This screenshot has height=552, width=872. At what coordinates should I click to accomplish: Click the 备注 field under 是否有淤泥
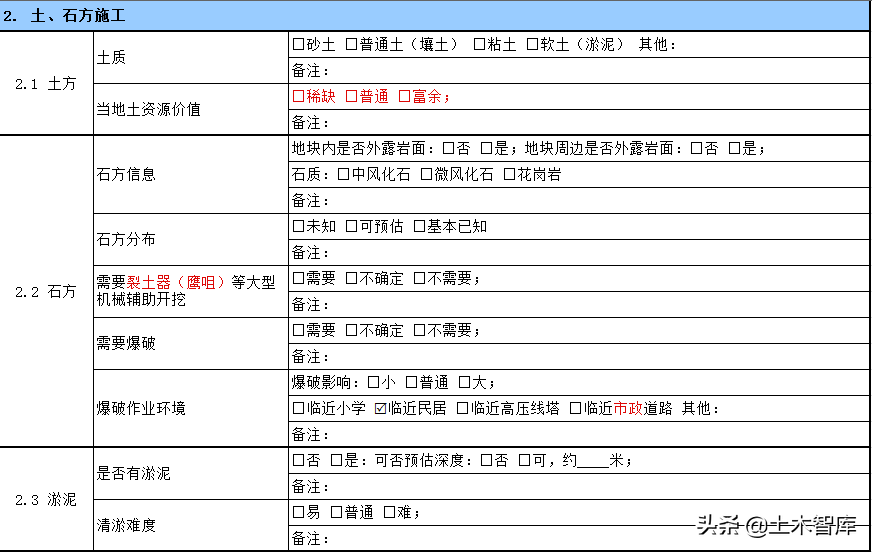click(579, 486)
